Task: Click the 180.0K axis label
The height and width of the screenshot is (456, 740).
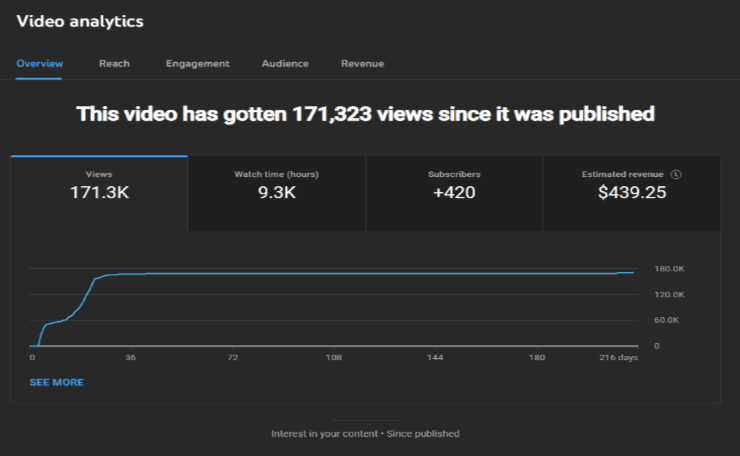Action: [669, 269]
